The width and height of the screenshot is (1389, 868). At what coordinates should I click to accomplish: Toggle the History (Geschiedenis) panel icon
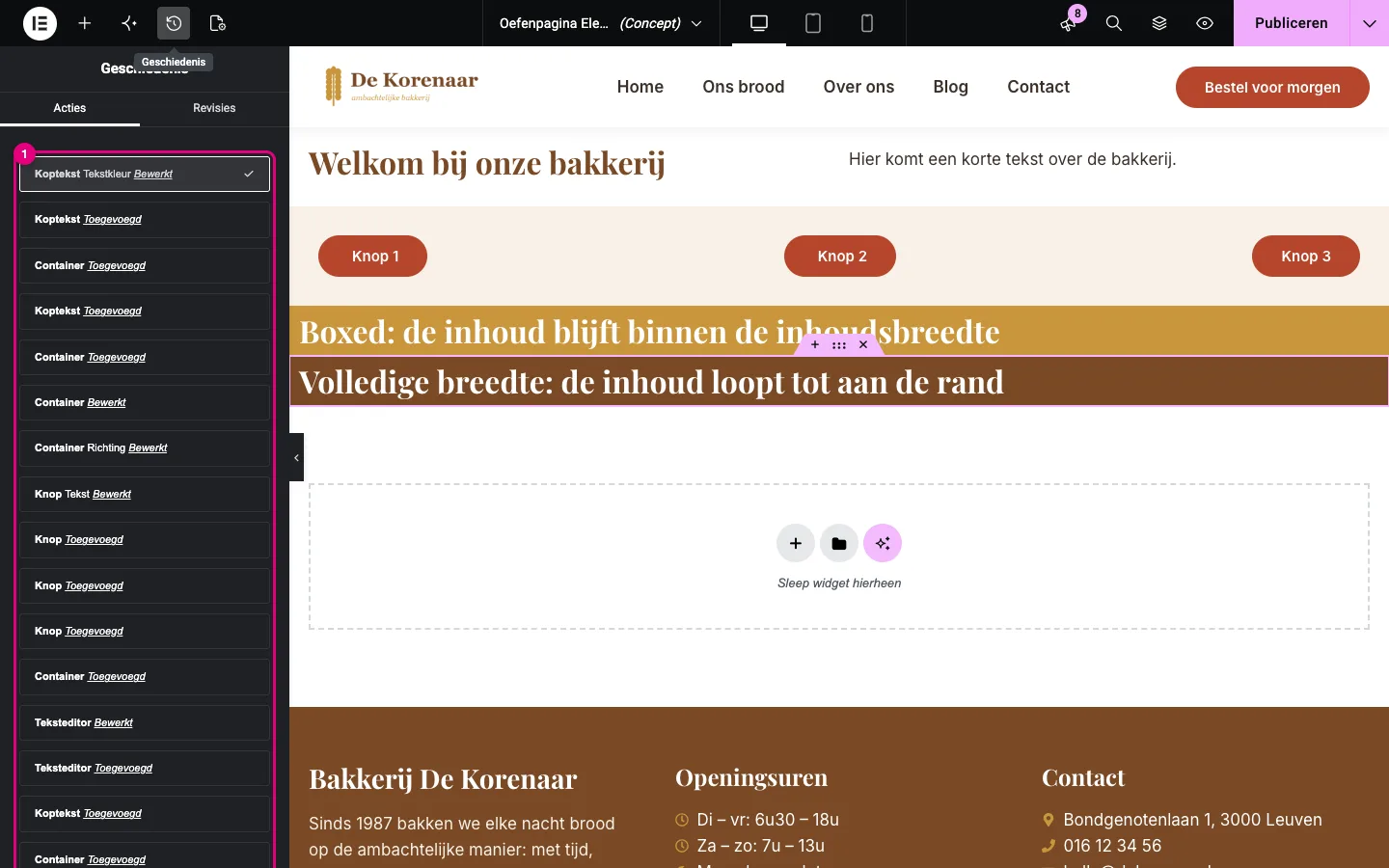tap(174, 23)
